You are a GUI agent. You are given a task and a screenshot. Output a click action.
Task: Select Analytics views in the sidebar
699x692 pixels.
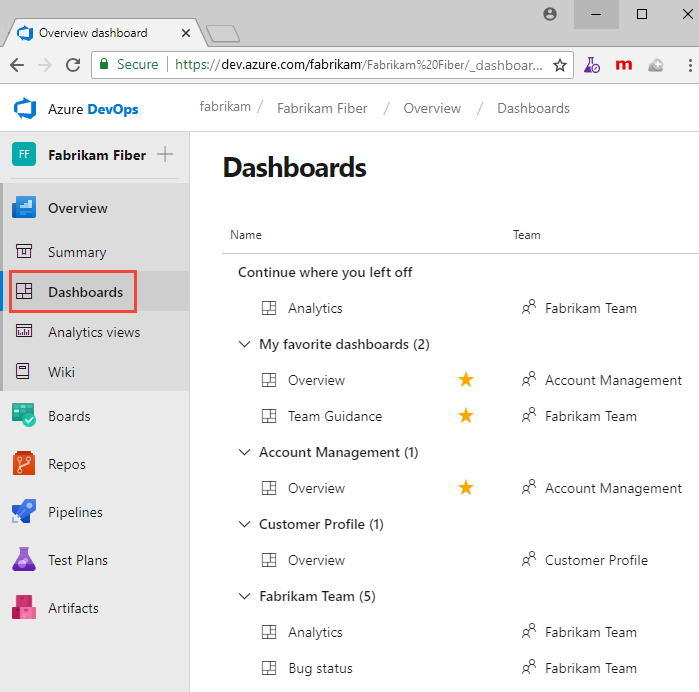(94, 332)
